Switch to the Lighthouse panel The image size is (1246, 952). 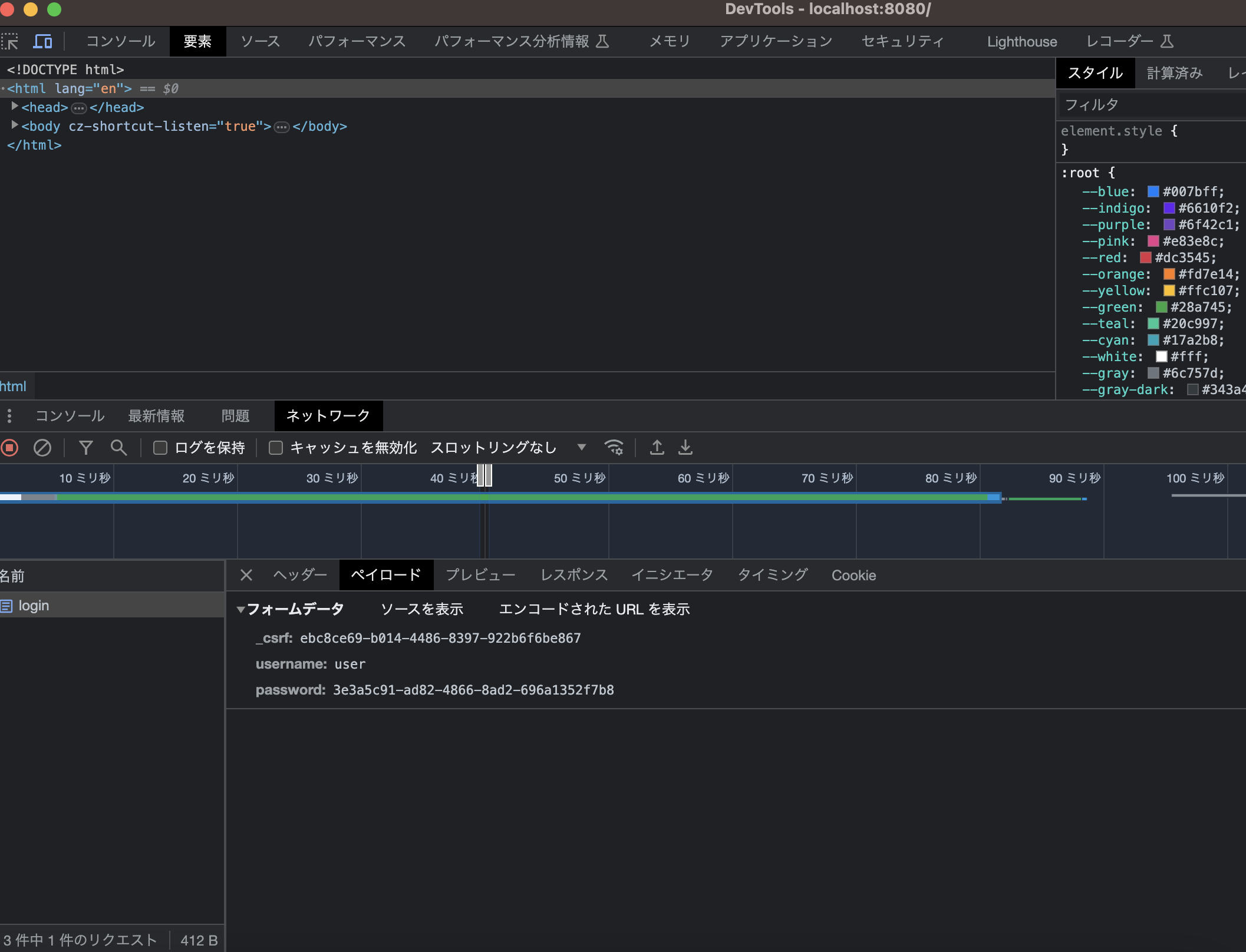tap(1021, 41)
